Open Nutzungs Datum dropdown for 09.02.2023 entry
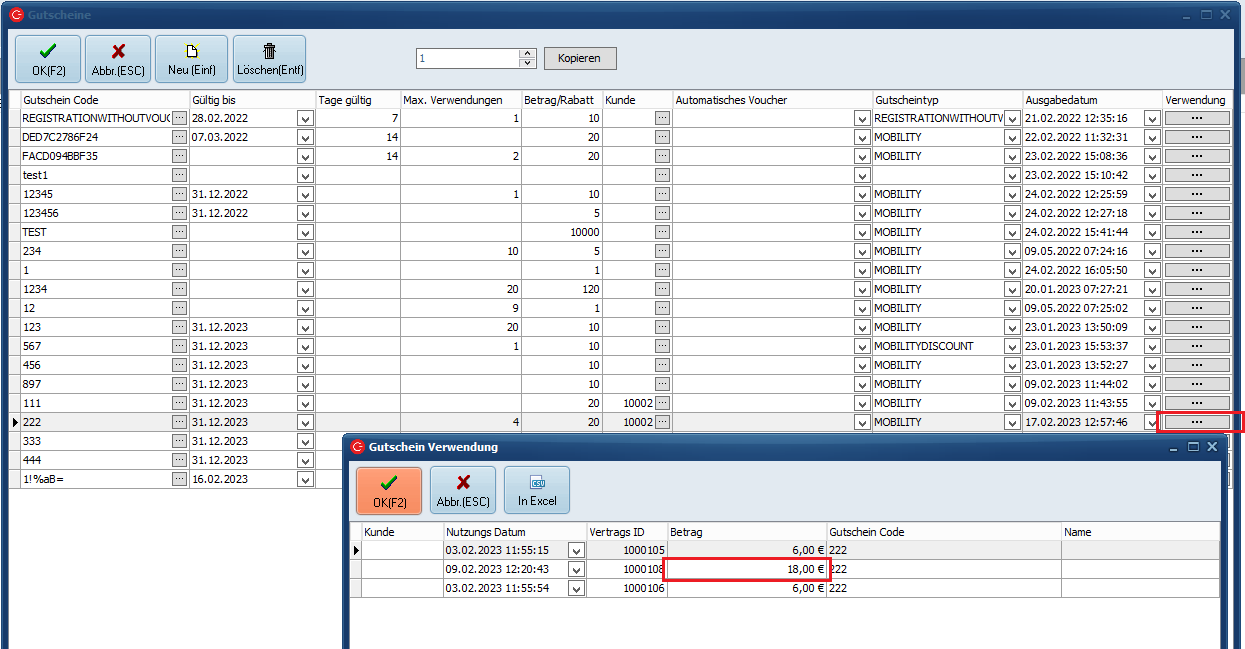The image size is (1245, 649). point(576,570)
